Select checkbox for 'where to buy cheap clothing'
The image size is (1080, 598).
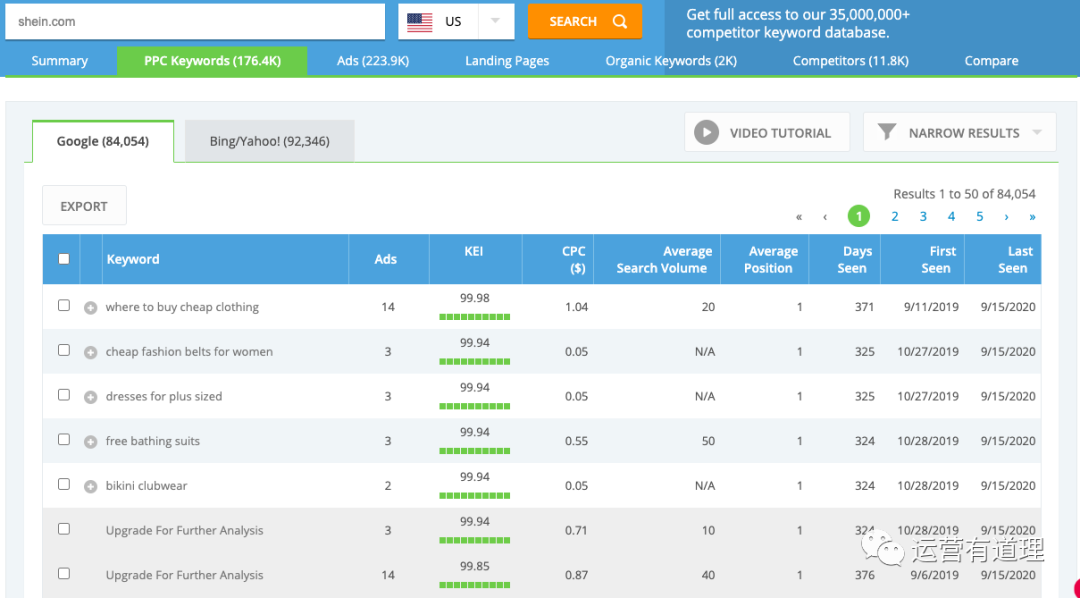pyautogui.click(x=64, y=305)
